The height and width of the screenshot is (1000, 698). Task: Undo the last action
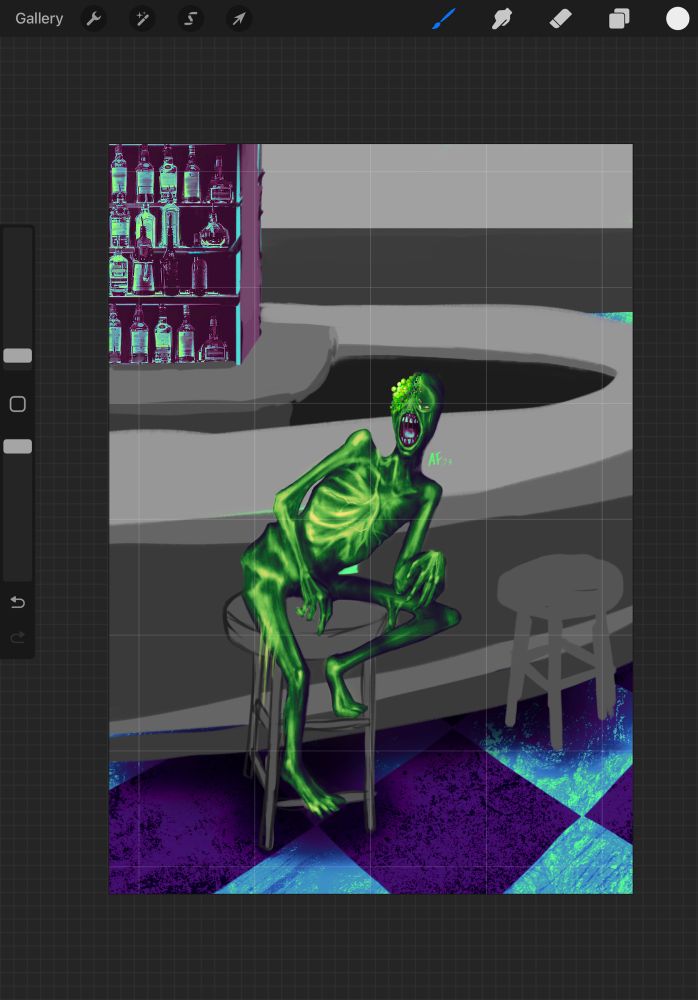(x=18, y=602)
